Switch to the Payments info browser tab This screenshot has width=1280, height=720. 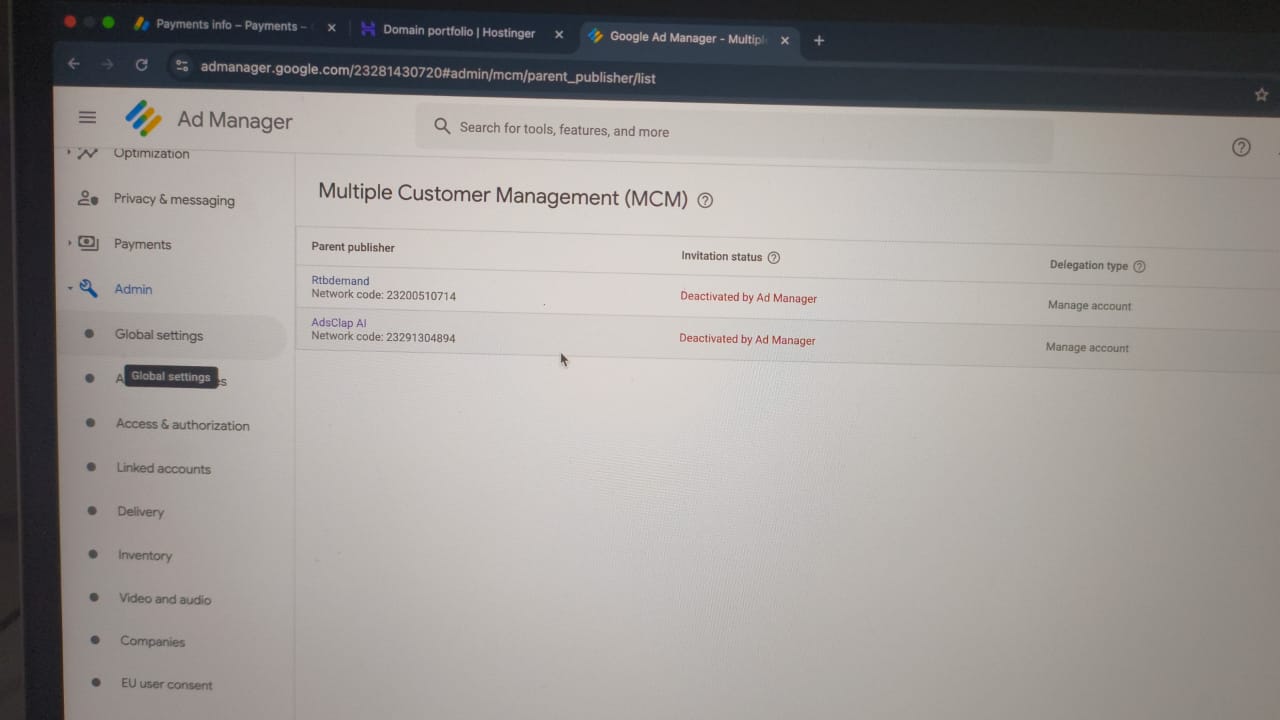pos(230,25)
